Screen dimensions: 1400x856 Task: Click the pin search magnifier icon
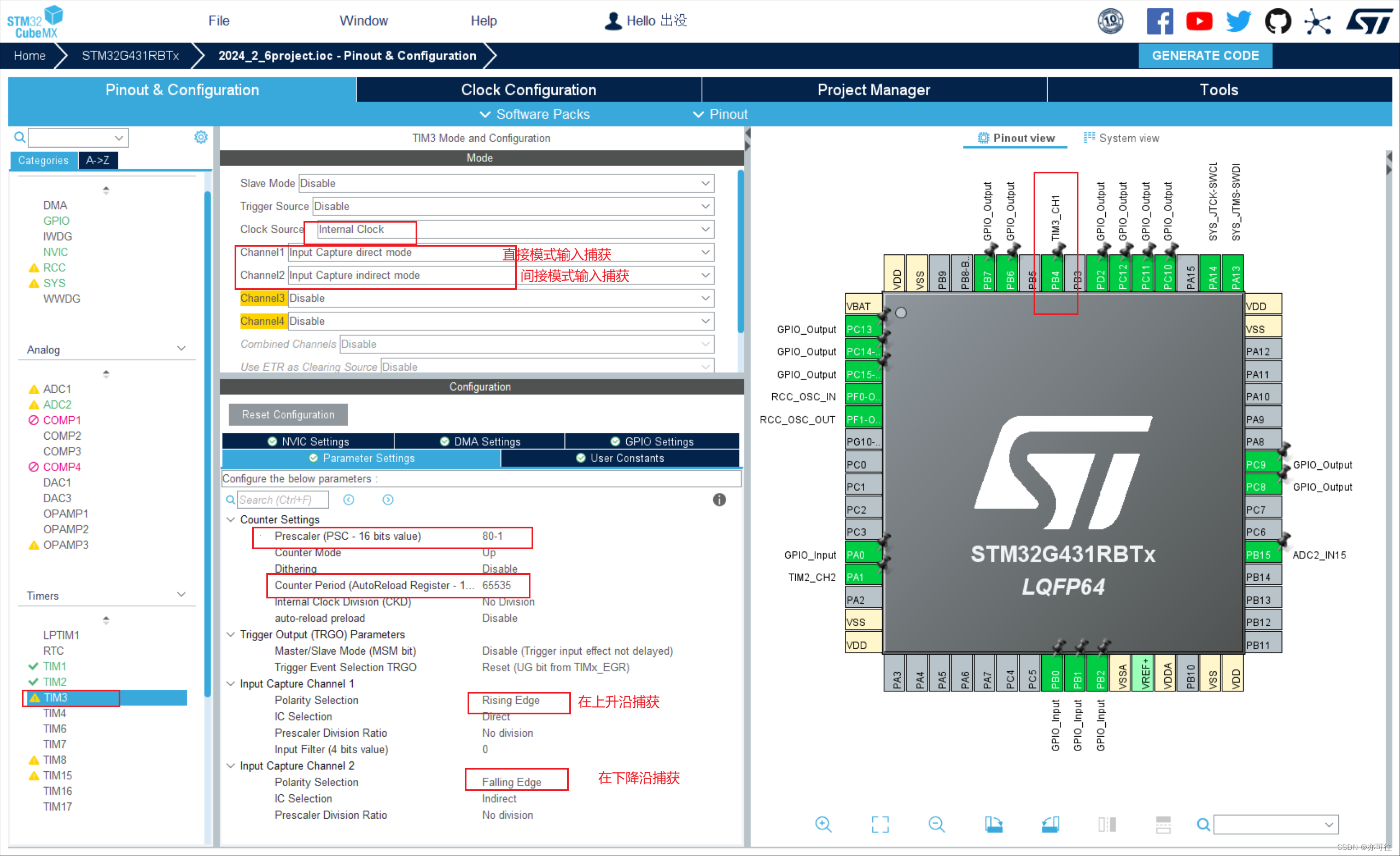click(1203, 824)
